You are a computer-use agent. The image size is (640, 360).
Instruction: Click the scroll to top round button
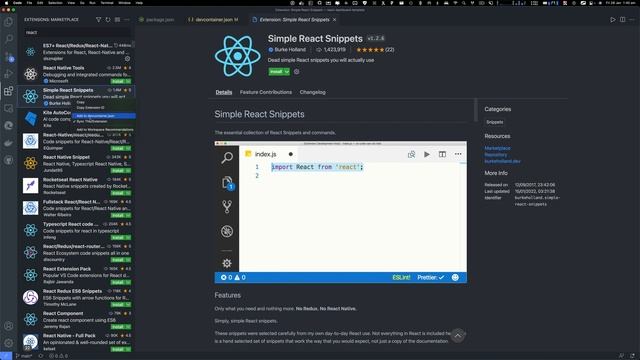pyautogui.click(x=458, y=336)
